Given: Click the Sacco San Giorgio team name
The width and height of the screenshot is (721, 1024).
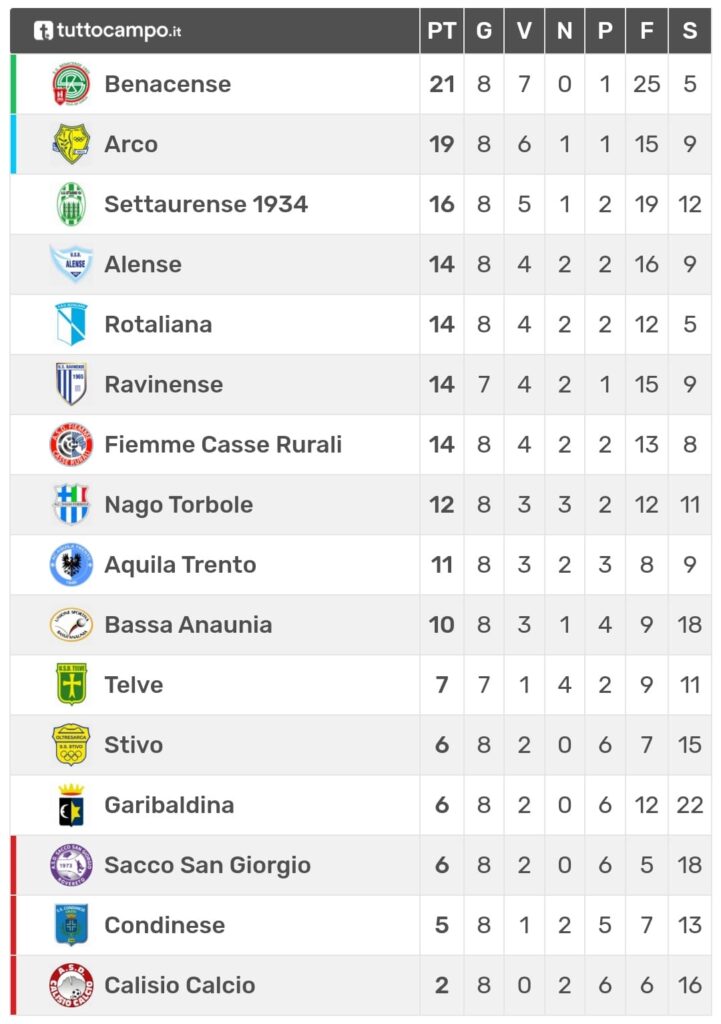Looking at the screenshot, I should (x=208, y=865).
